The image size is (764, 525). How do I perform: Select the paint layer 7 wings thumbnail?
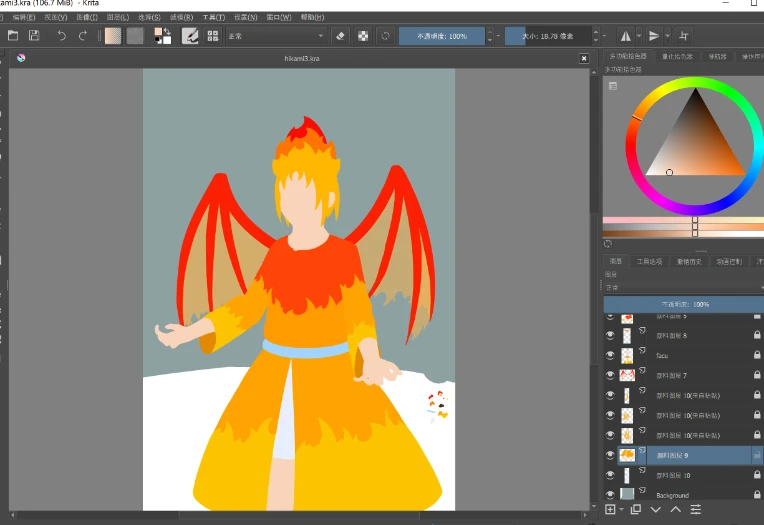point(627,375)
